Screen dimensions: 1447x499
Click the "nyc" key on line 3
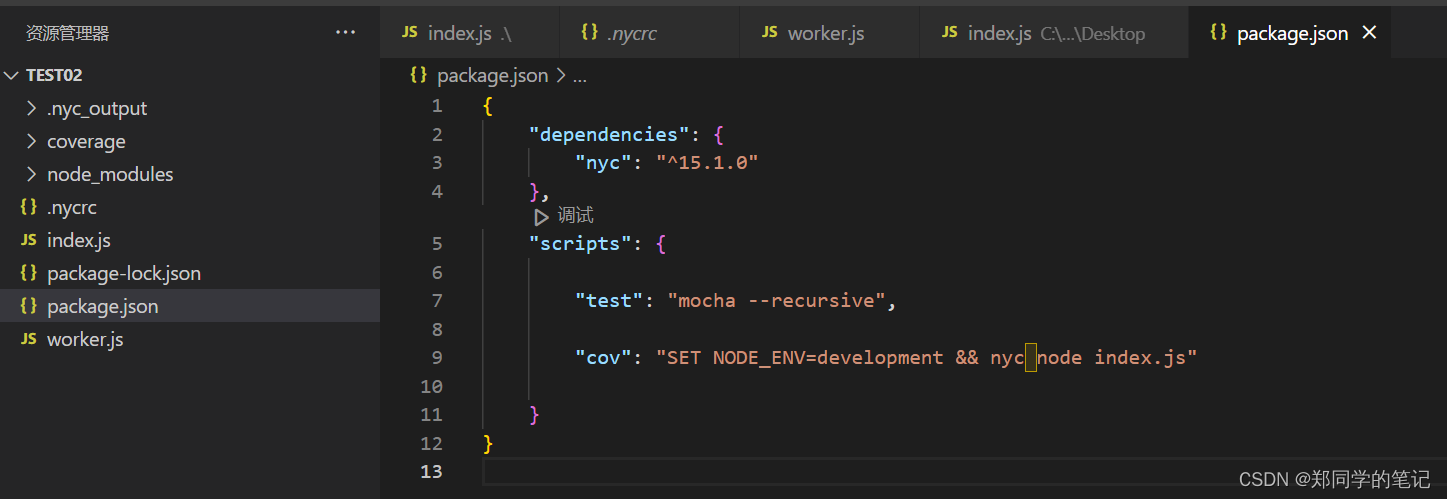pyautogui.click(x=603, y=162)
